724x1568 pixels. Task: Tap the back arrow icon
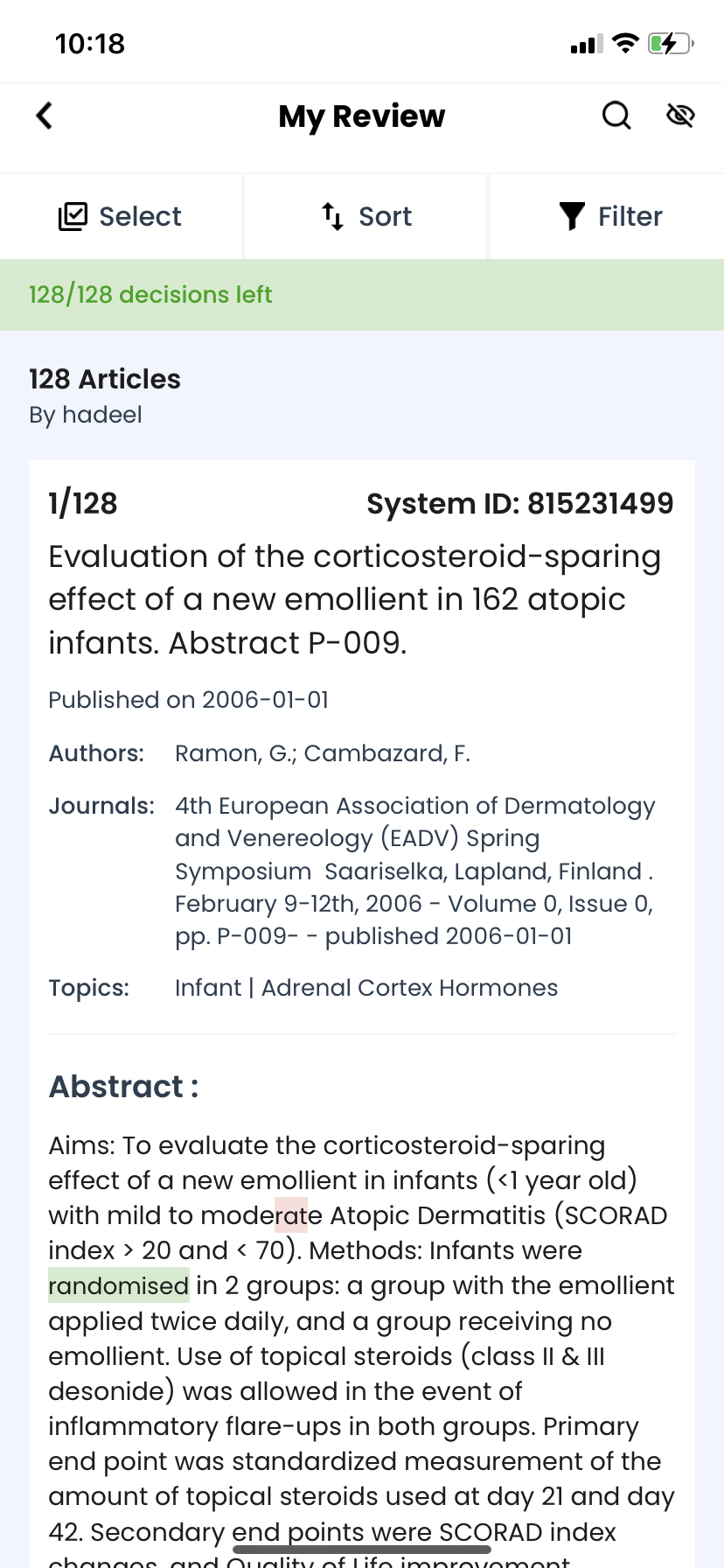[x=44, y=115]
